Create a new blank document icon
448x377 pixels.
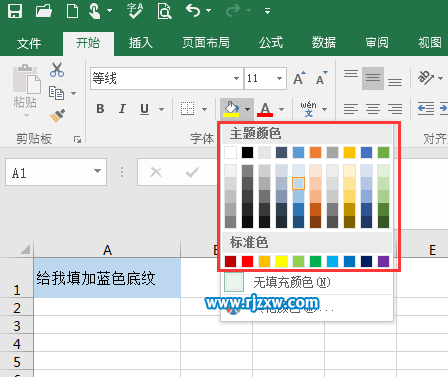click(x=72, y=11)
